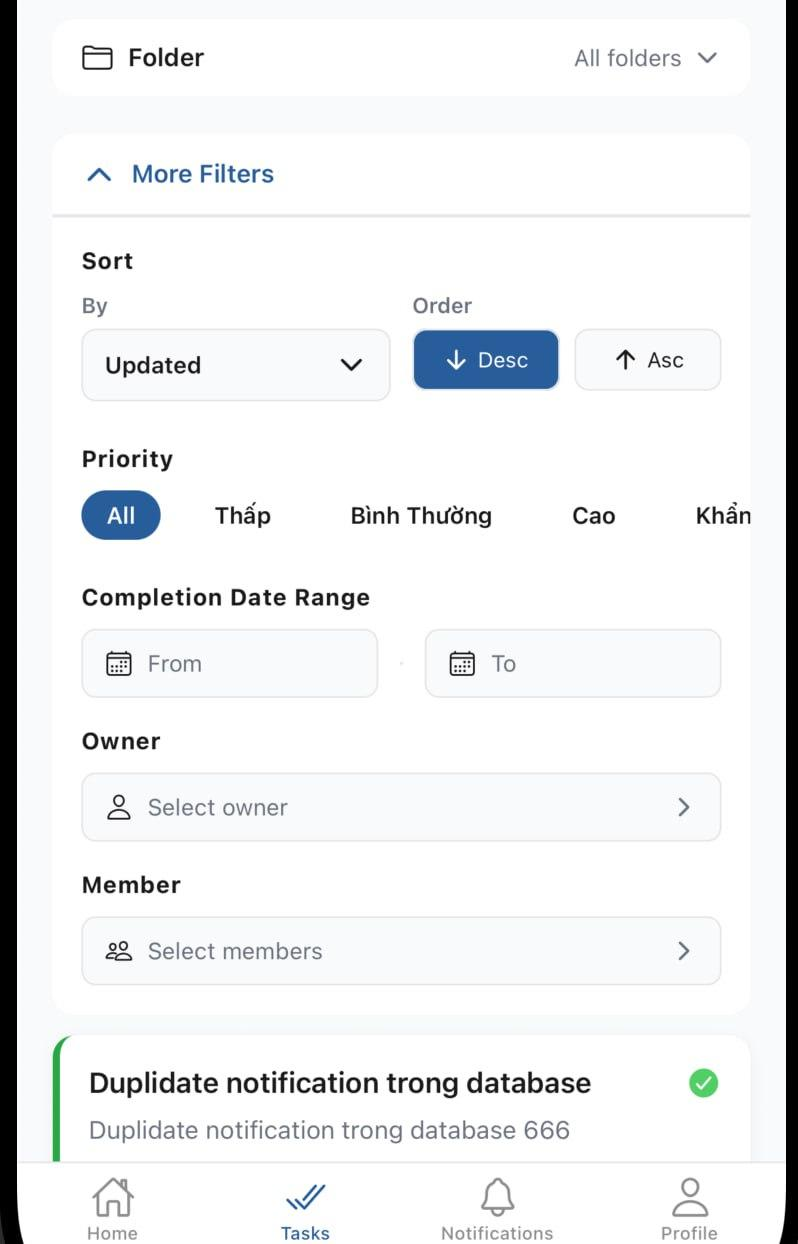
Task: Click the Desc order button
Action: point(486,360)
